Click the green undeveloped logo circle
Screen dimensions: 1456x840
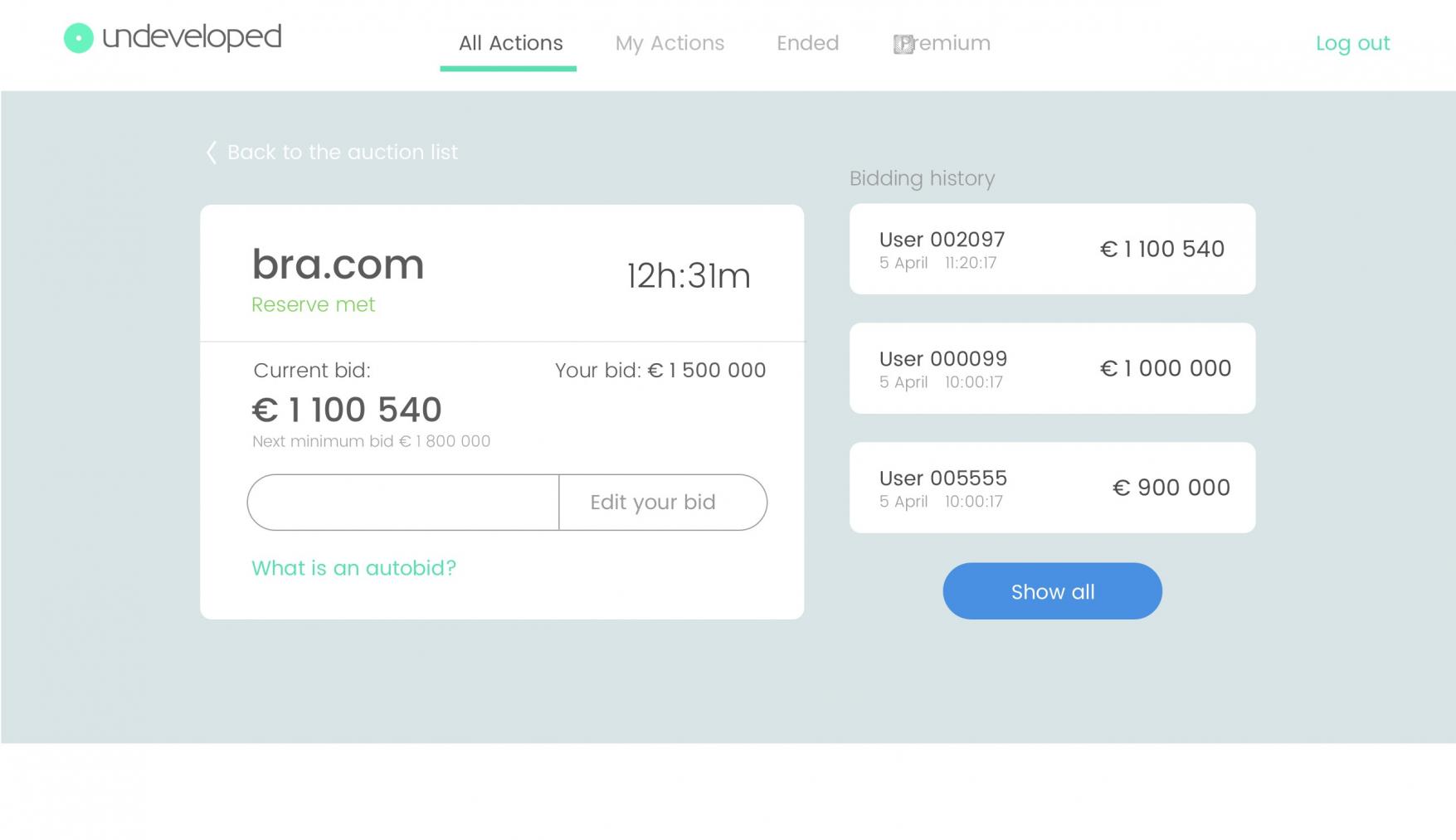click(x=79, y=37)
